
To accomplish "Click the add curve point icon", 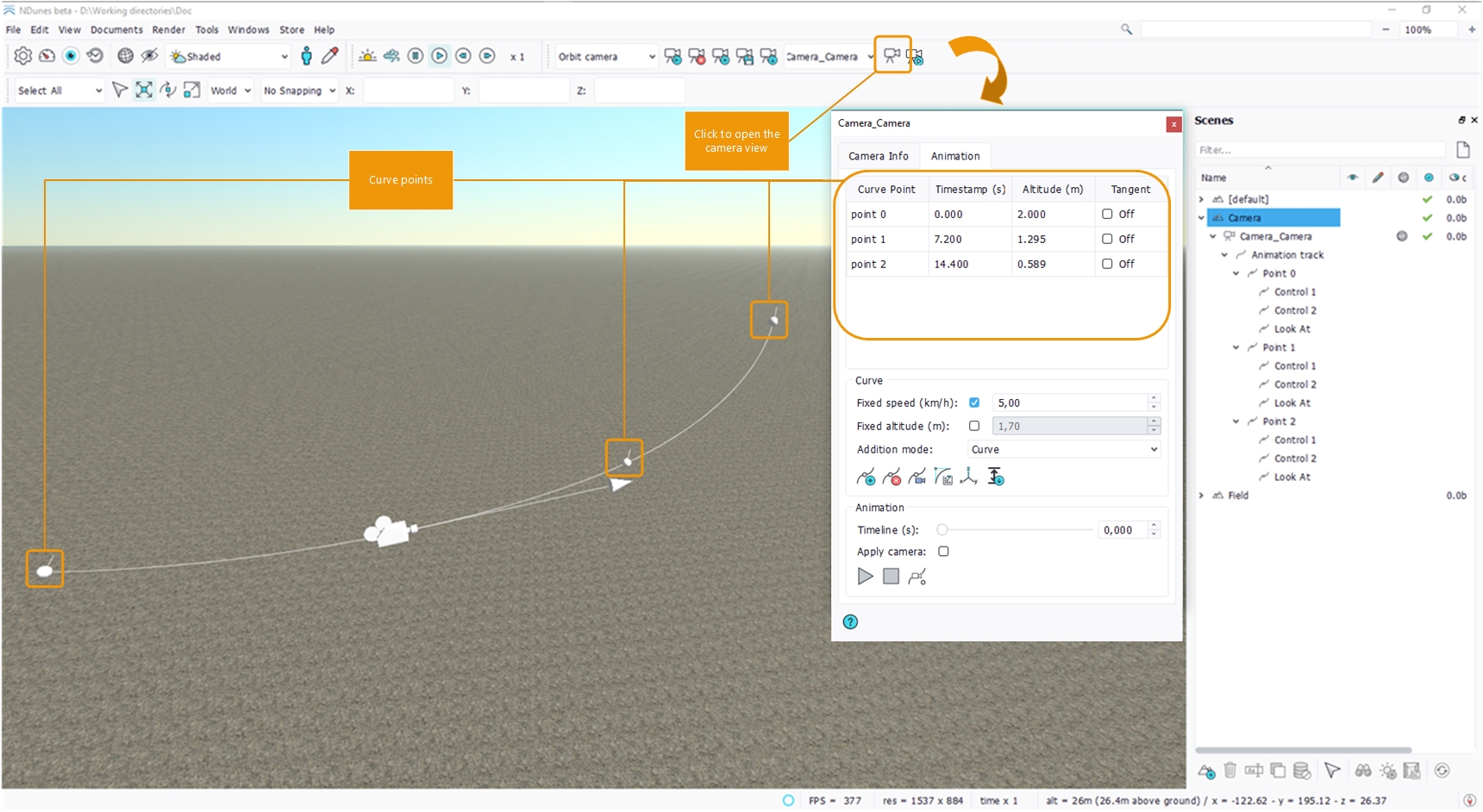I will 866,477.
